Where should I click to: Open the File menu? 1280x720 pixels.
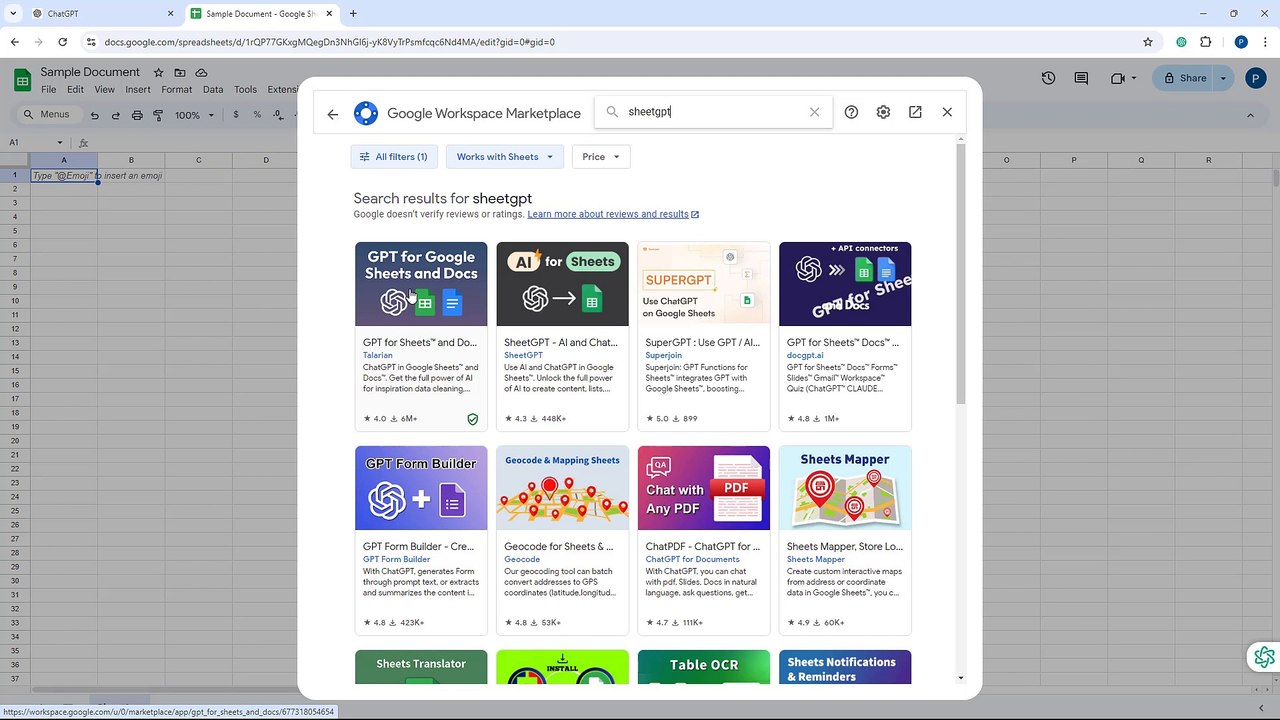[48, 90]
